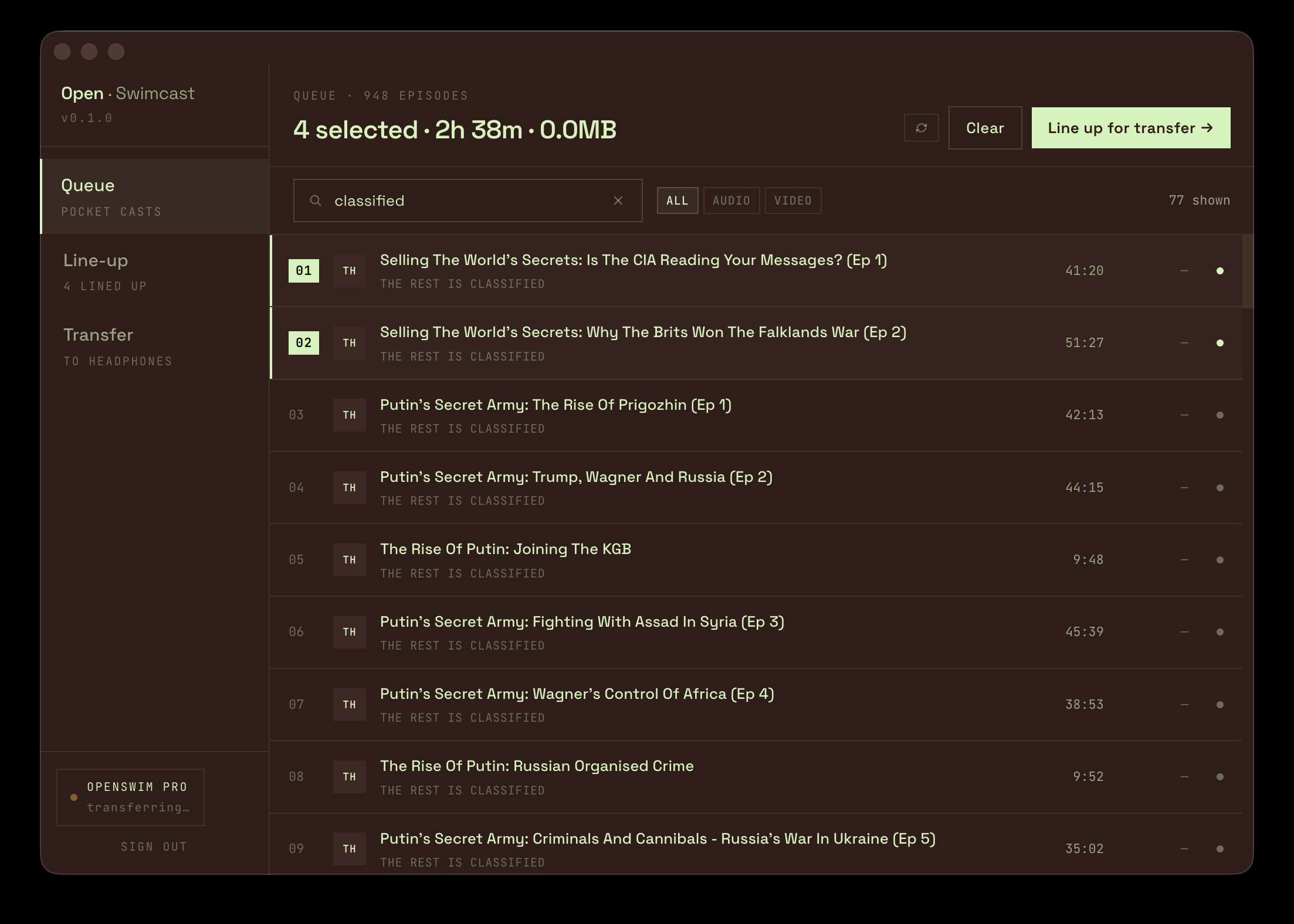Select episode number 04 index

pyautogui.click(x=296, y=488)
